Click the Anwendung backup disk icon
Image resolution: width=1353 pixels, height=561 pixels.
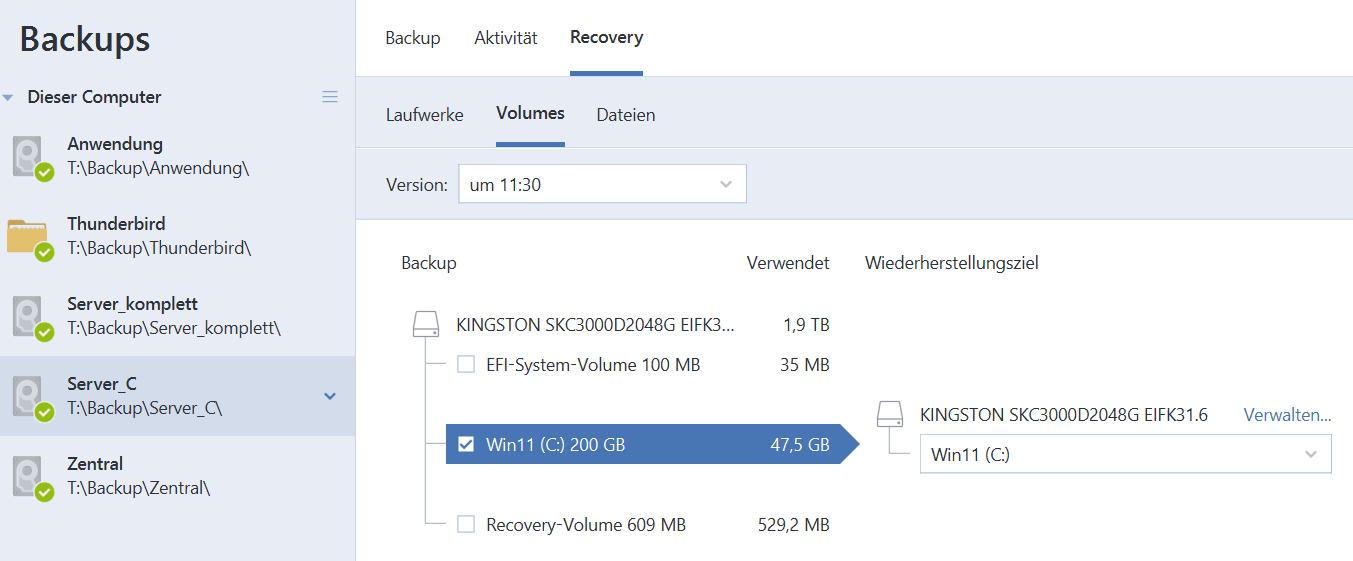pyautogui.click(x=30, y=157)
